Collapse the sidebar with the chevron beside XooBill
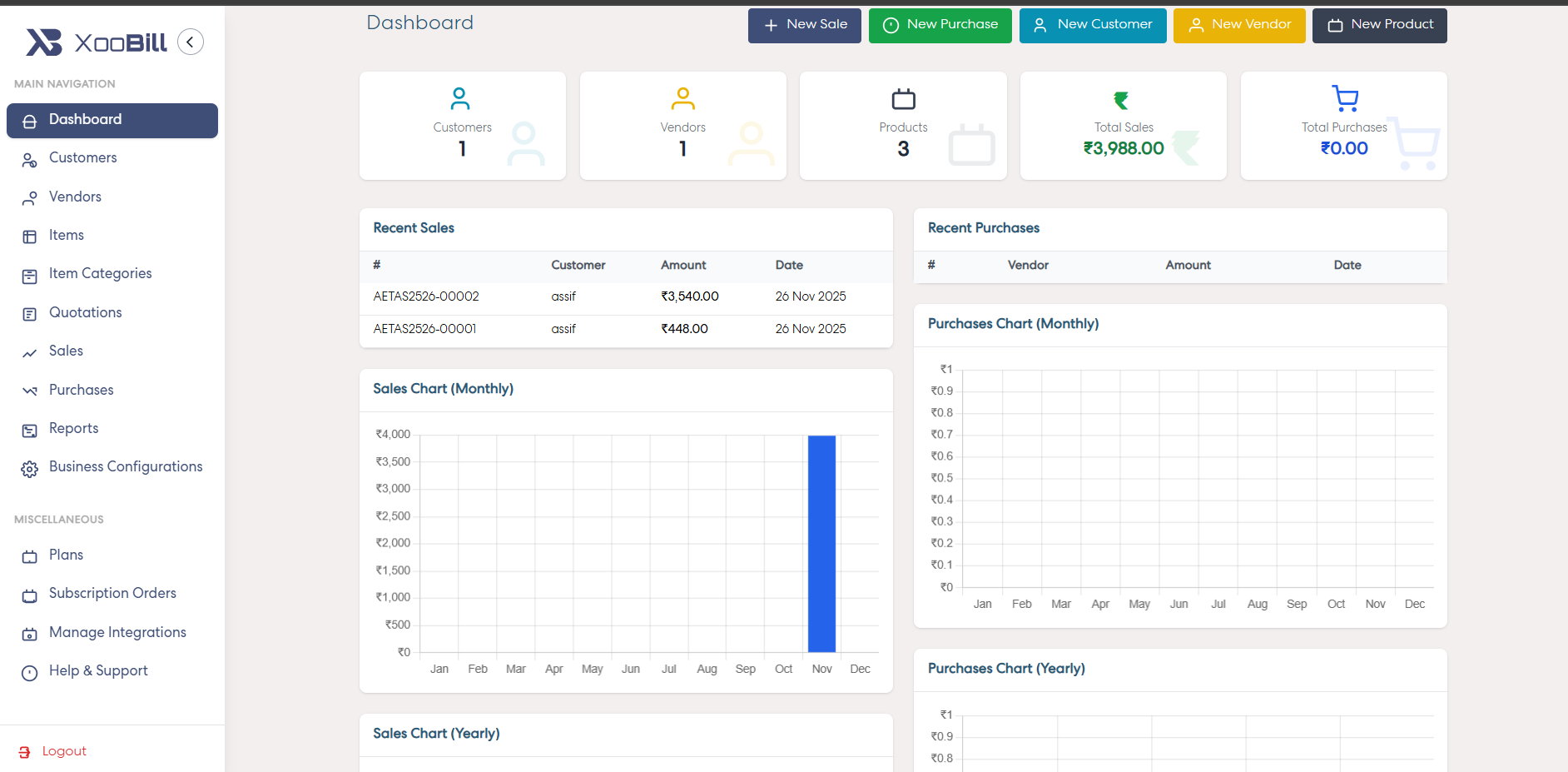Image resolution: width=1568 pixels, height=772 pixels. click(191, 42)
